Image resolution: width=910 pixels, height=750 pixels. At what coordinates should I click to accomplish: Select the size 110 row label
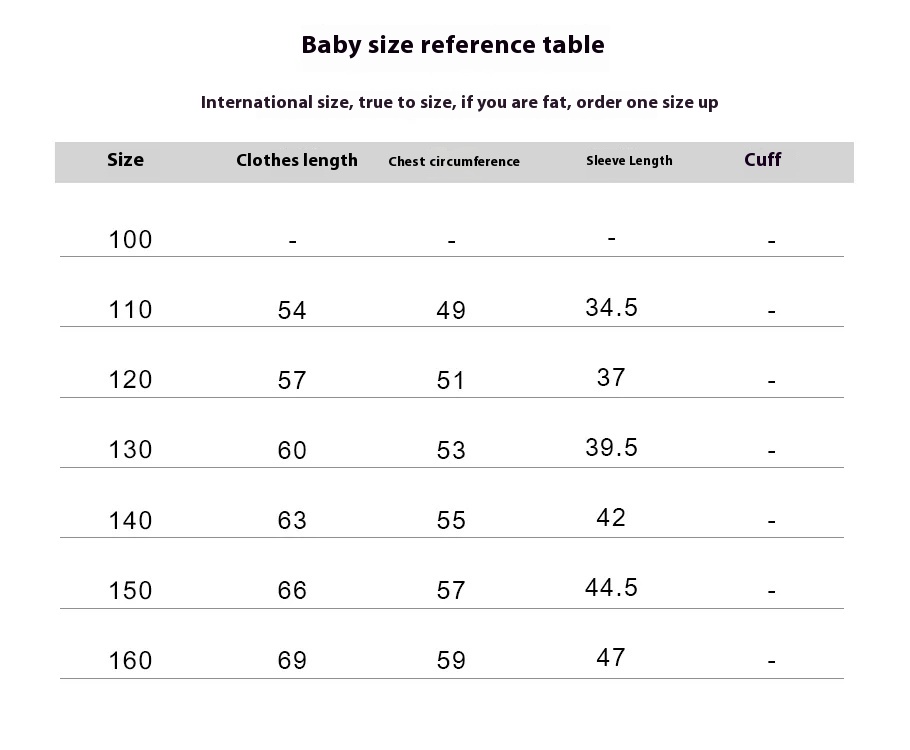[131, 309]
